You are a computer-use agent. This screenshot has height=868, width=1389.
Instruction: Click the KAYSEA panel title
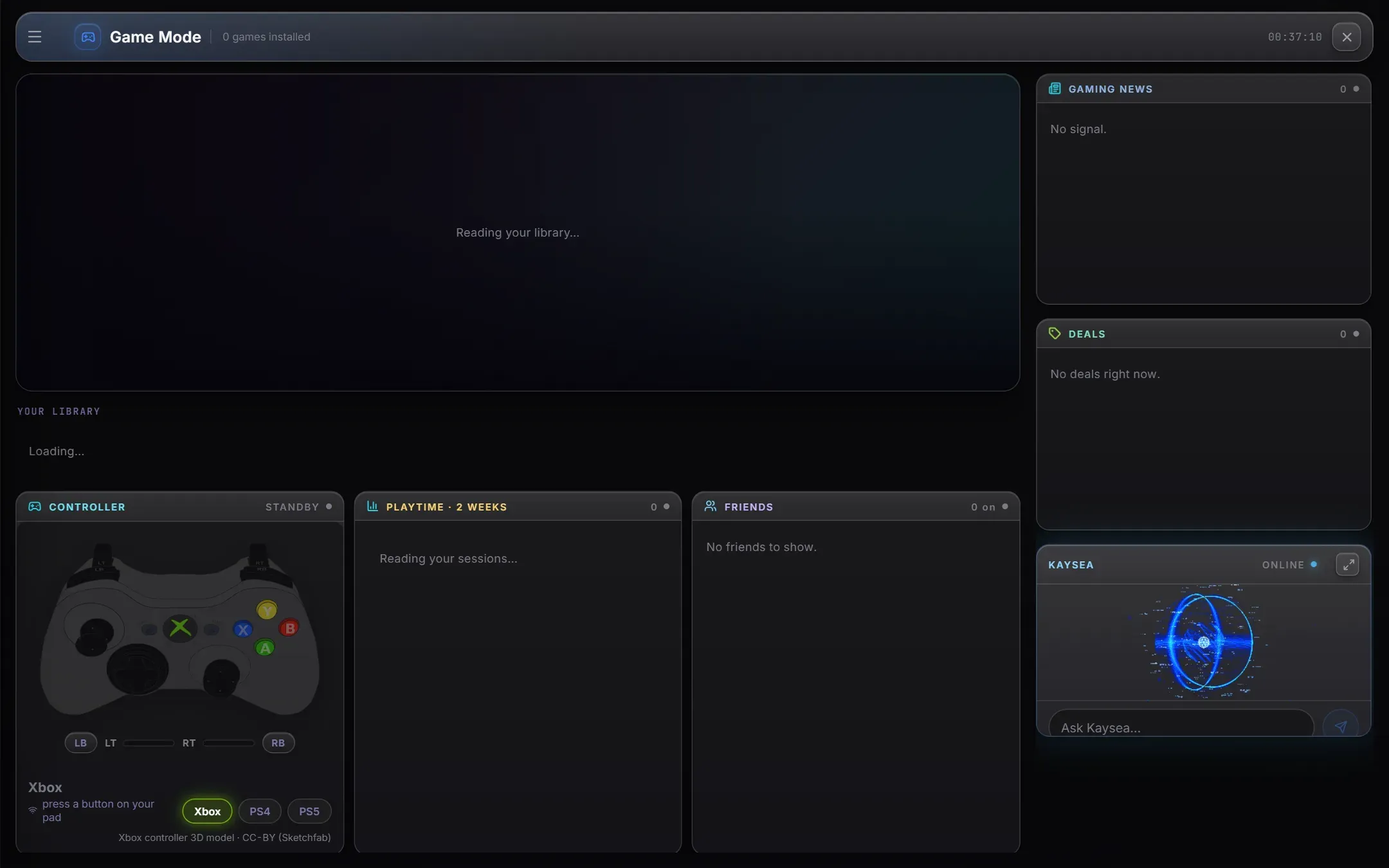(x=1071, y=565)
